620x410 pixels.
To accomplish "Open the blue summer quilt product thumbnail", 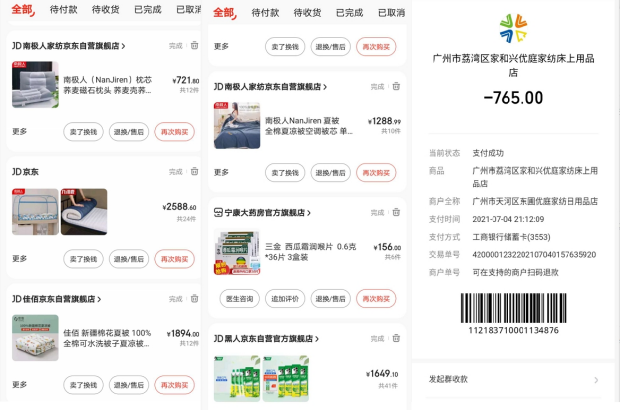I will pyautogui.click(x=237, y=125).
